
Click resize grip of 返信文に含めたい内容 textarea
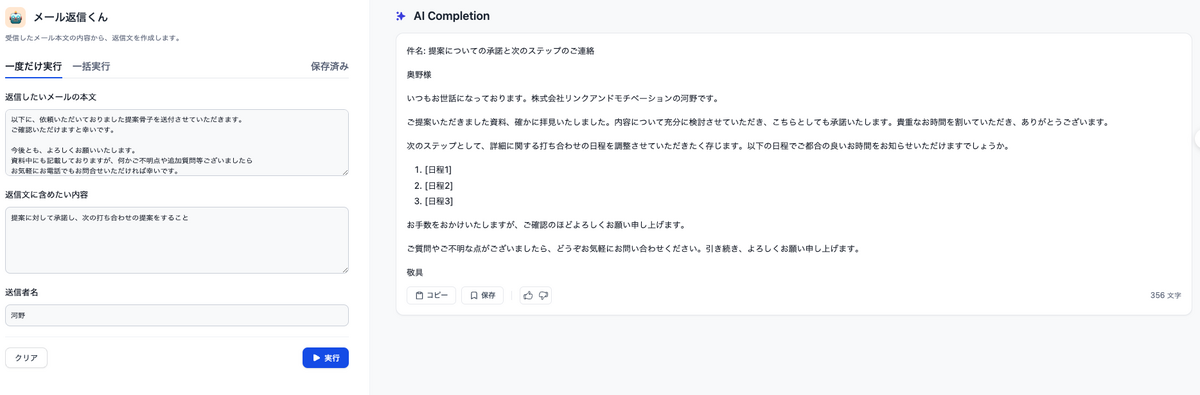coord(344,268)
